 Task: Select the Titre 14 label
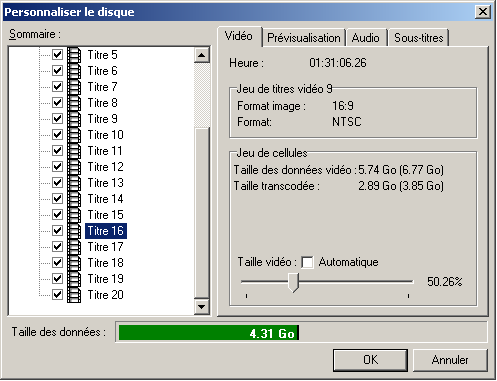105,199
